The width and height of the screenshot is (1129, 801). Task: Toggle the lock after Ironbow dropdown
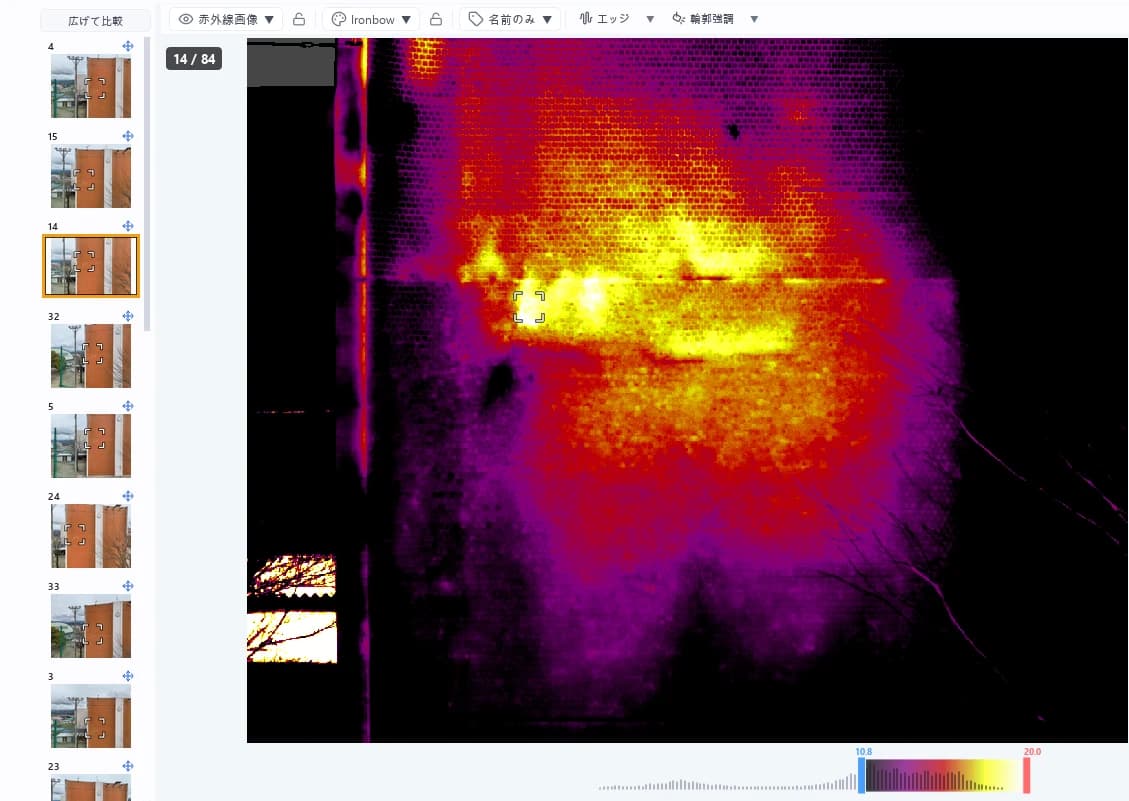point(436,19)
